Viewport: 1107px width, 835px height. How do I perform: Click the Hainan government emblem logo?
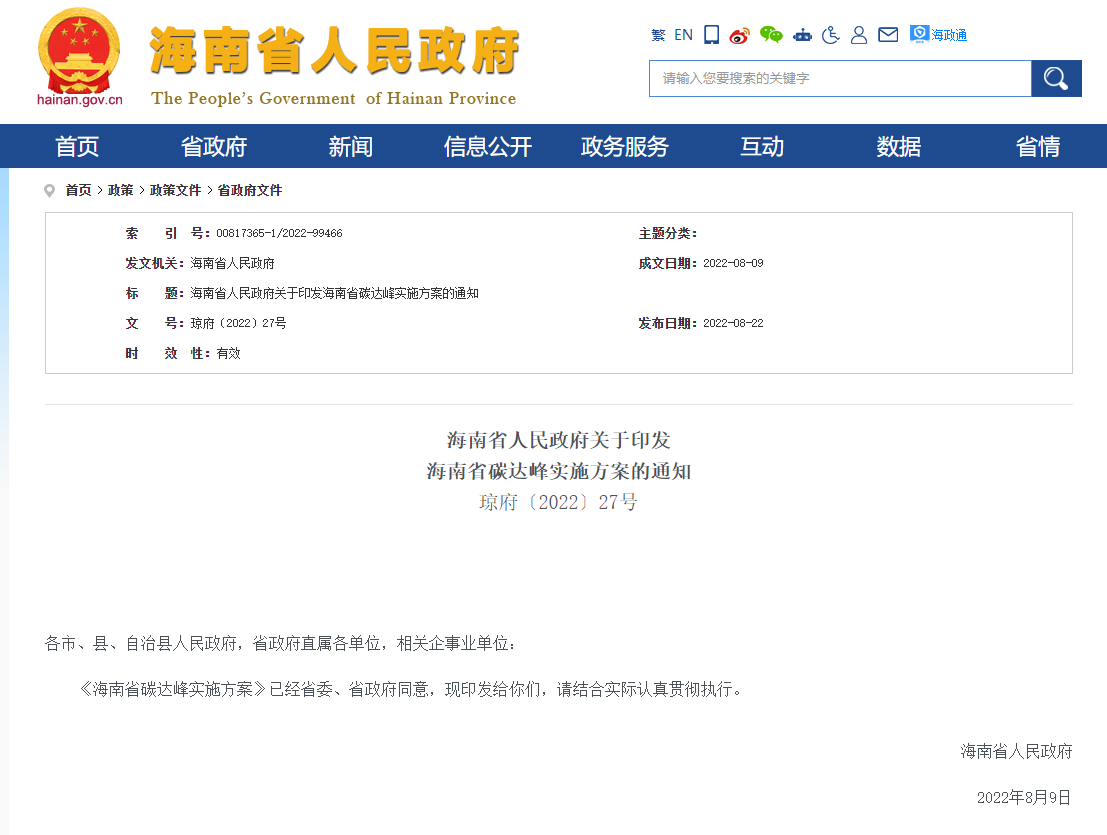pos(79,50)
